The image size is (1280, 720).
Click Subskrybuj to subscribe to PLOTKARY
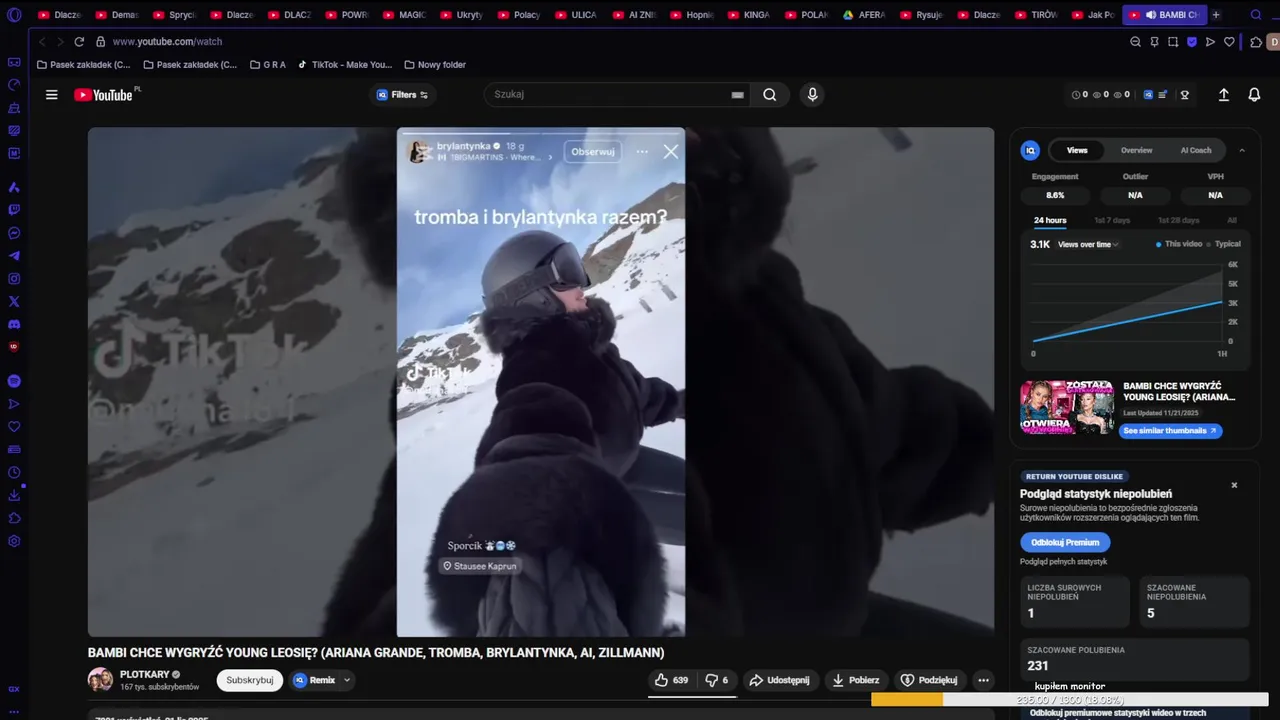[x=250, y=680]
